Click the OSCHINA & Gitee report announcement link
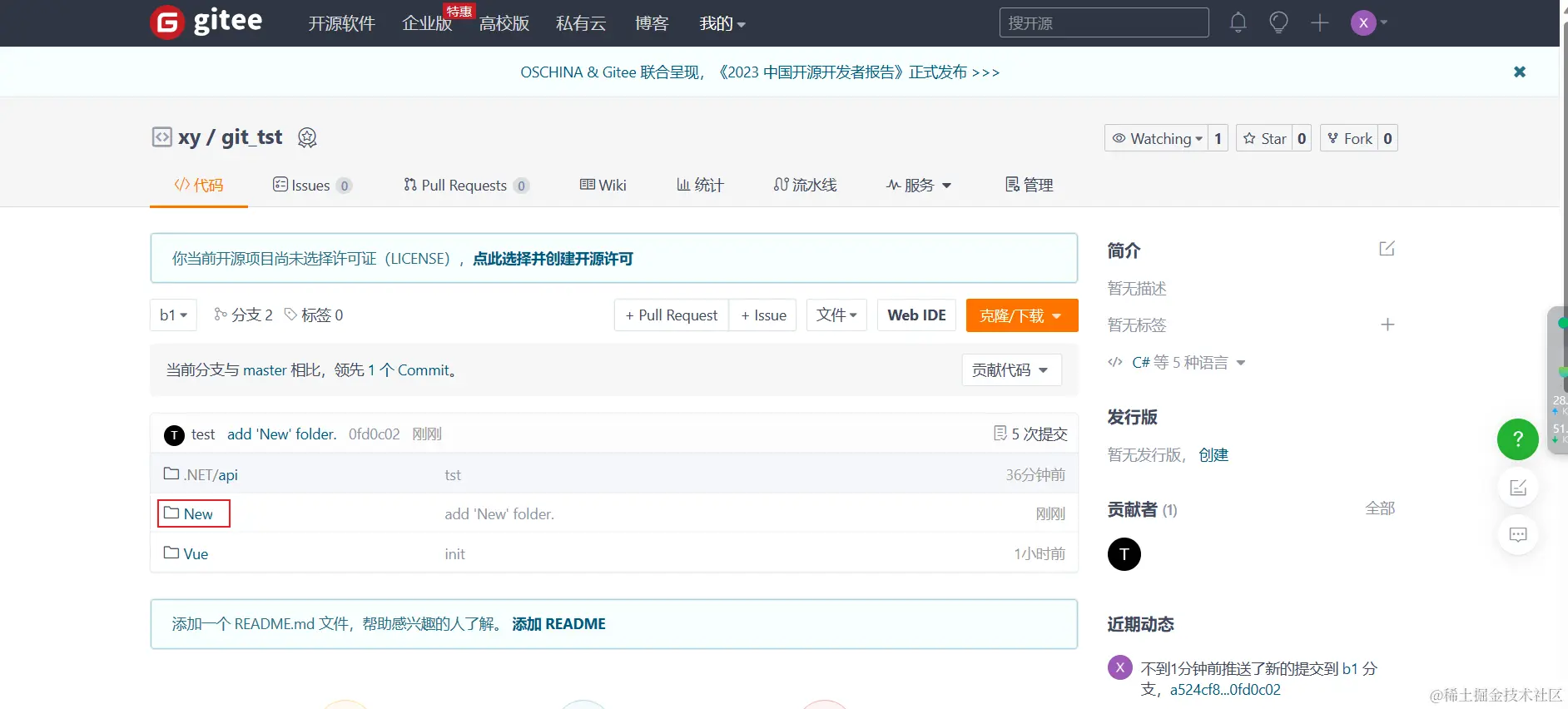Screen dimensions: 1568x709 click(760, 72)
